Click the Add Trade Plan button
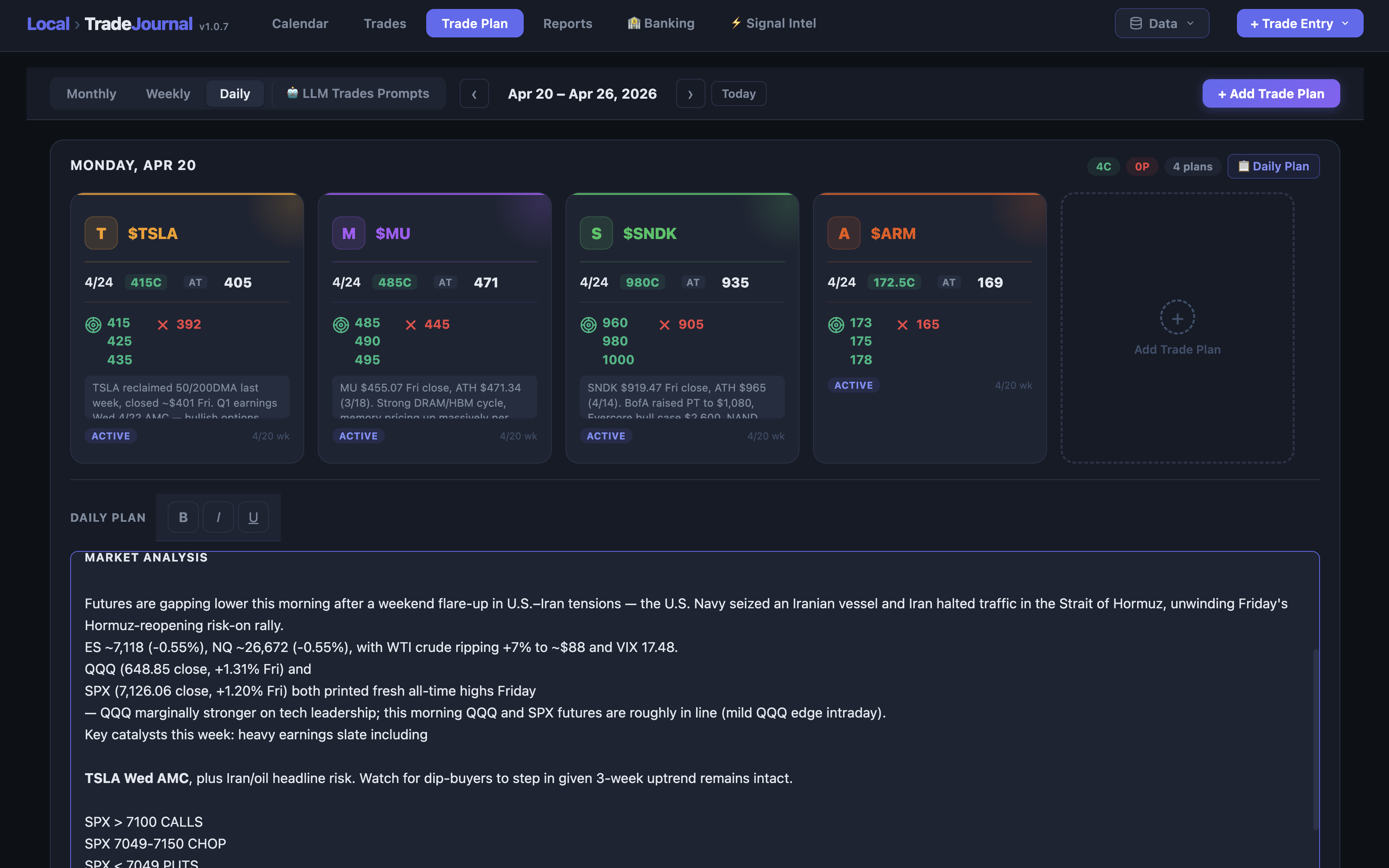Image resolution: width=1389 pixels, height=868 pixels. click(1271, 93)
